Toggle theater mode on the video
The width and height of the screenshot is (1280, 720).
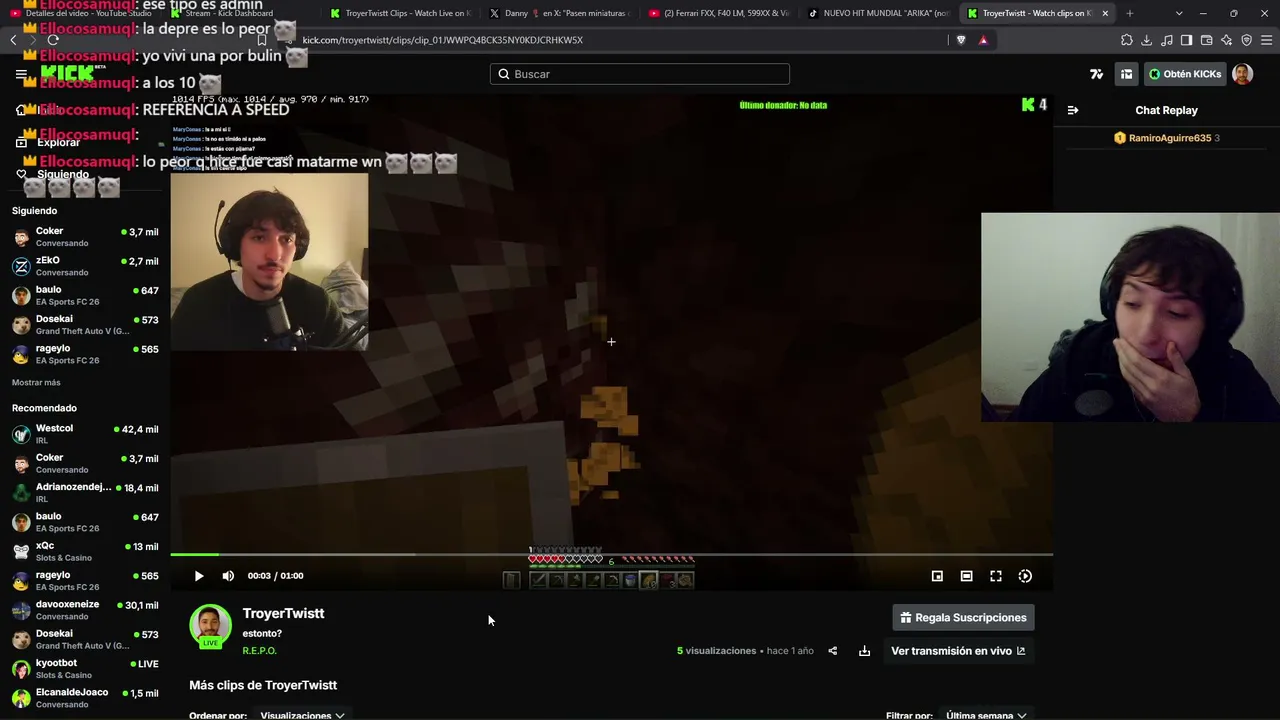966,576
